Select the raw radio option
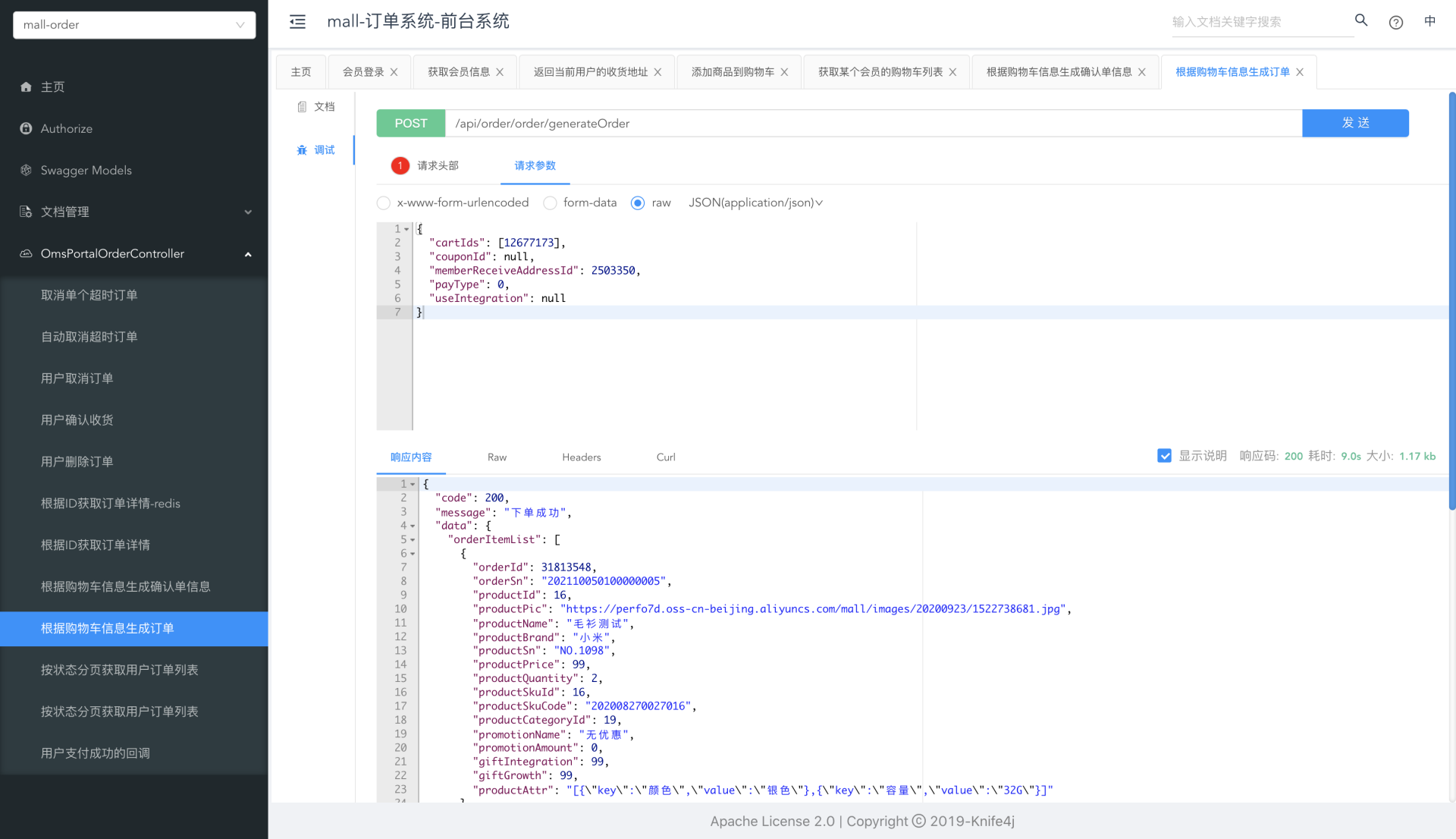The width and height of the screenshot is (1456, 839). point(638,203)
